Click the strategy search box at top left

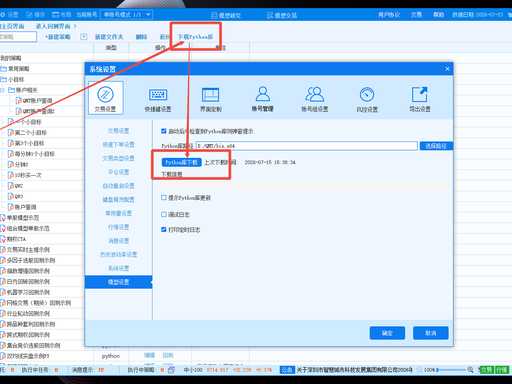18,37
